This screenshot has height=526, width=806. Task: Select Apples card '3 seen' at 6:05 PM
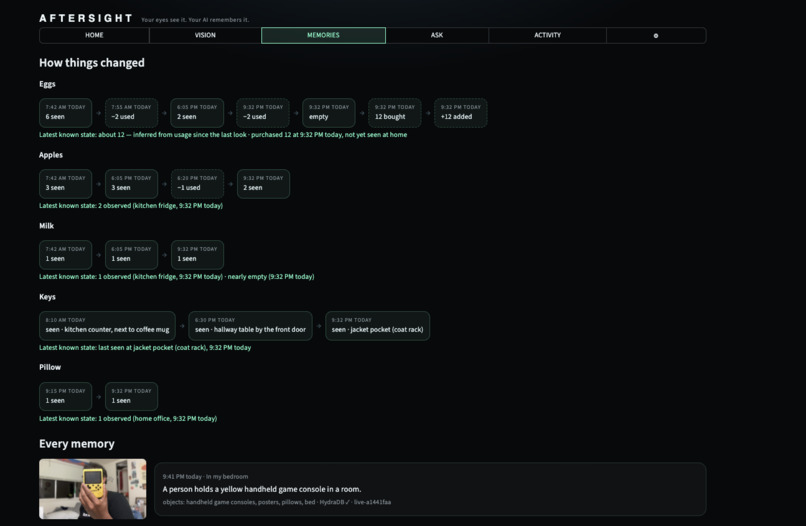click(x=131, y=184)
